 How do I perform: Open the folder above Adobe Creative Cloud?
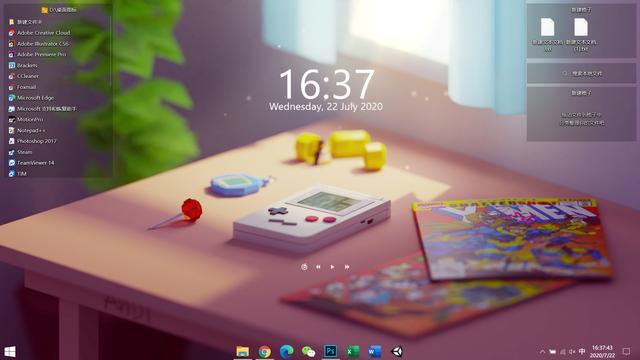25,22
